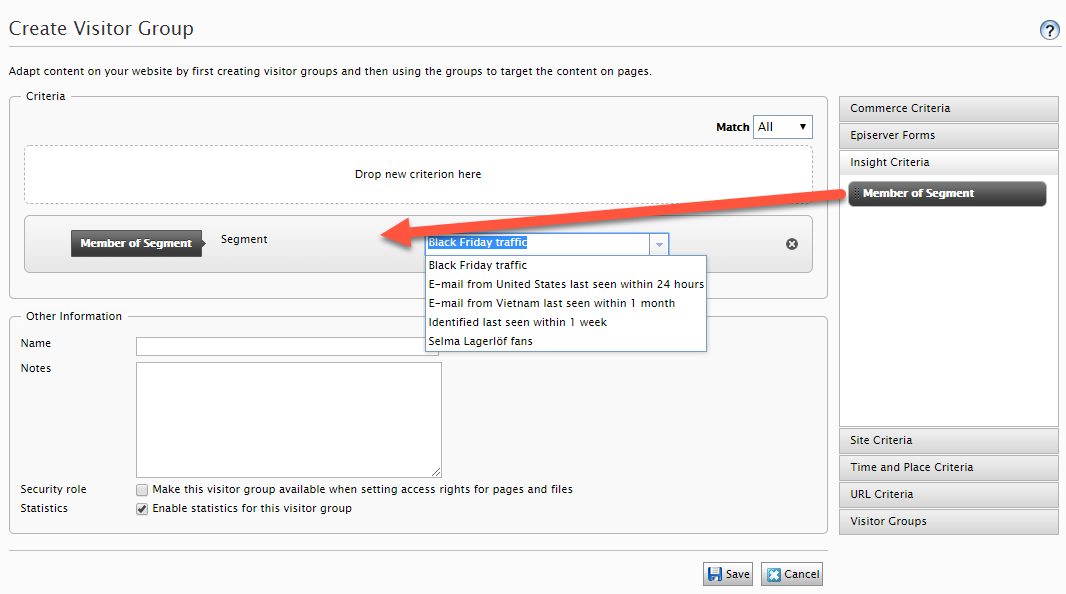Open the Match dropdown
Viewport: 1066px width, 594px height.
tap(783, 127)
